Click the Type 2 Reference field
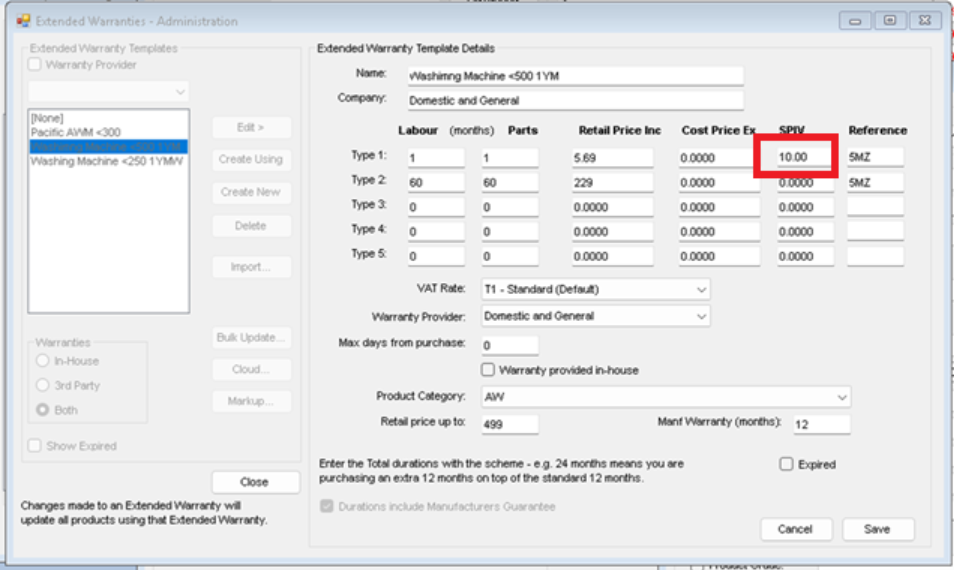Image resolution: width=954 pixels, height=570 pixels. 875,182
